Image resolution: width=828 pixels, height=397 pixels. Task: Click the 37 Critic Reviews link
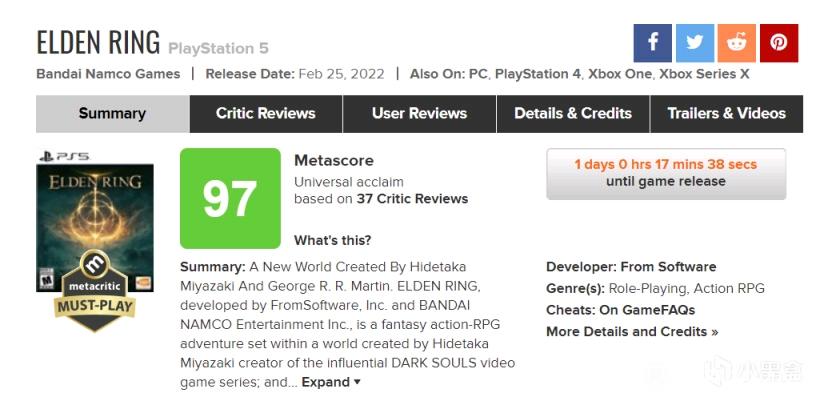[x=412, y=199]
